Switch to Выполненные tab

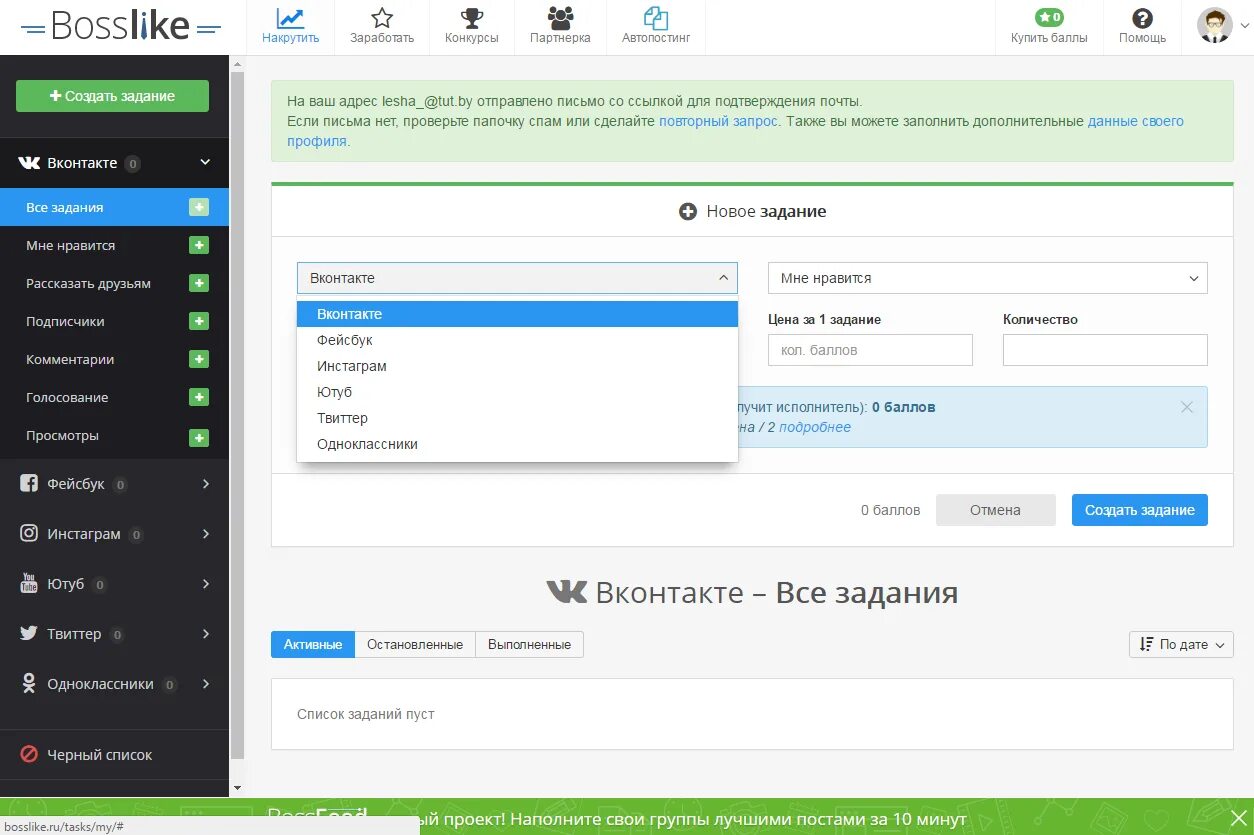(530, 644)
